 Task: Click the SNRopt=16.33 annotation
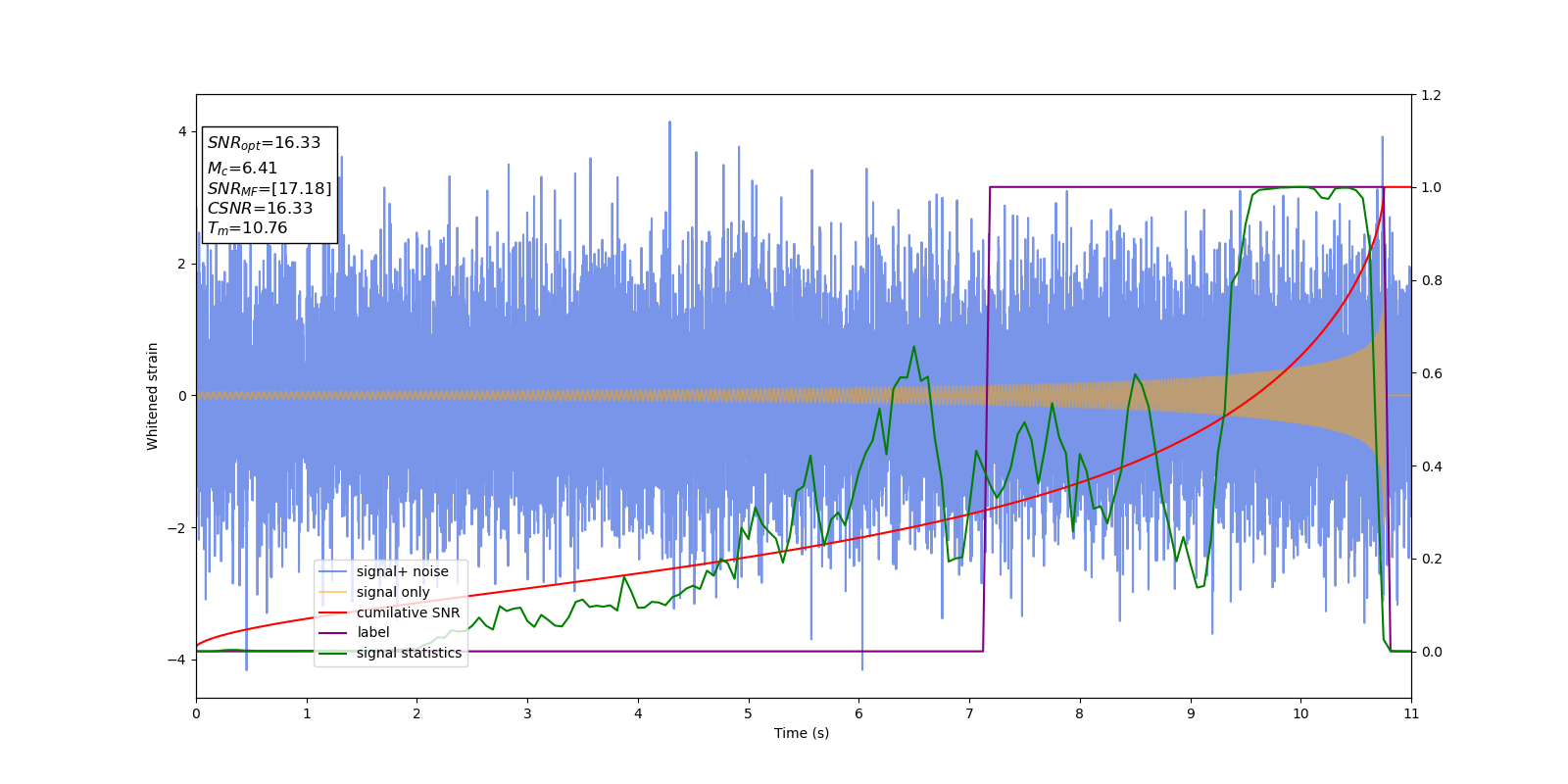coord(264,143)
